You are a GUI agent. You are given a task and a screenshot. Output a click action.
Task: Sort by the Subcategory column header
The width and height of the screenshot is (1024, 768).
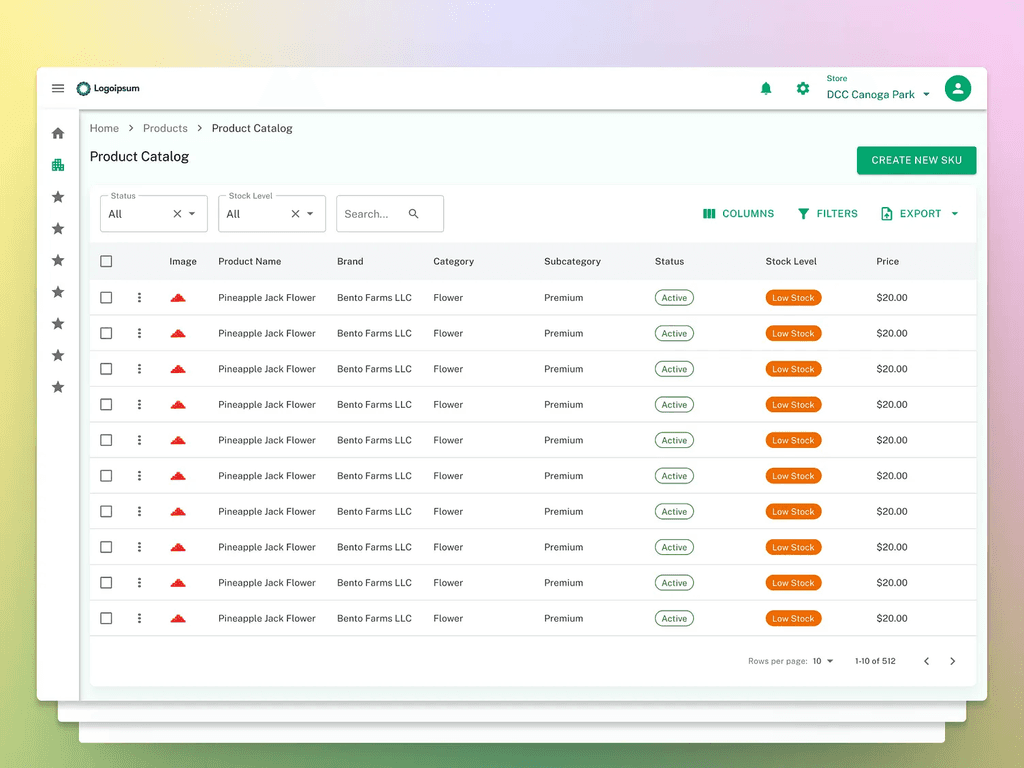click(x=572, y=261)
